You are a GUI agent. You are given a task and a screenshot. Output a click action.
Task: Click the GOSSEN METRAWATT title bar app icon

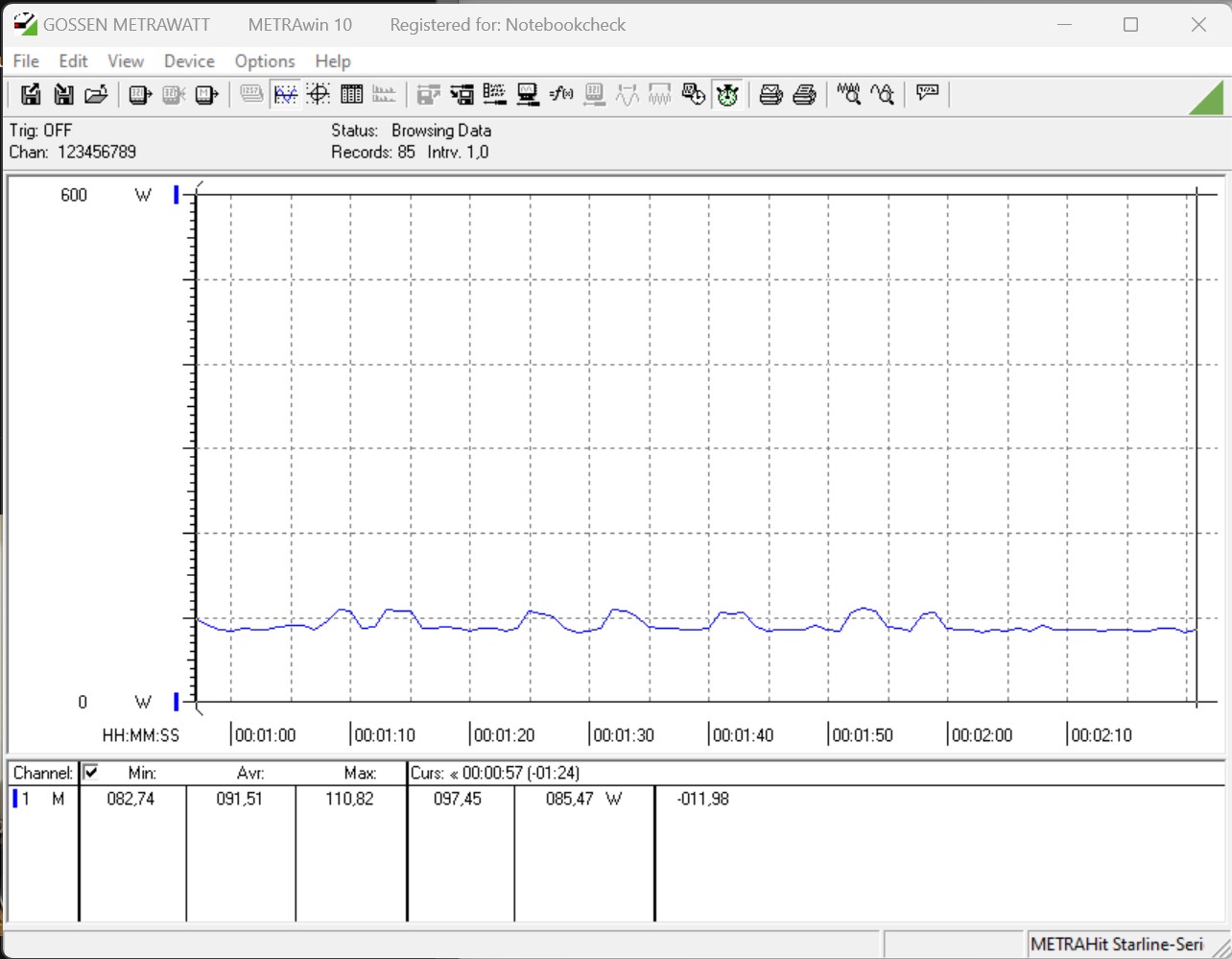click(x=25, y=24)
